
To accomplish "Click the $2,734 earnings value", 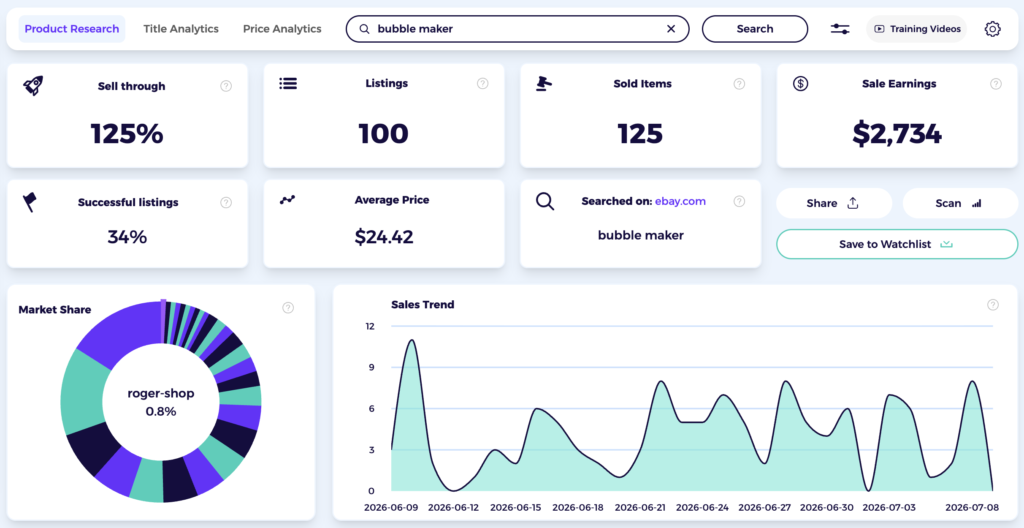I will [897, 133].
